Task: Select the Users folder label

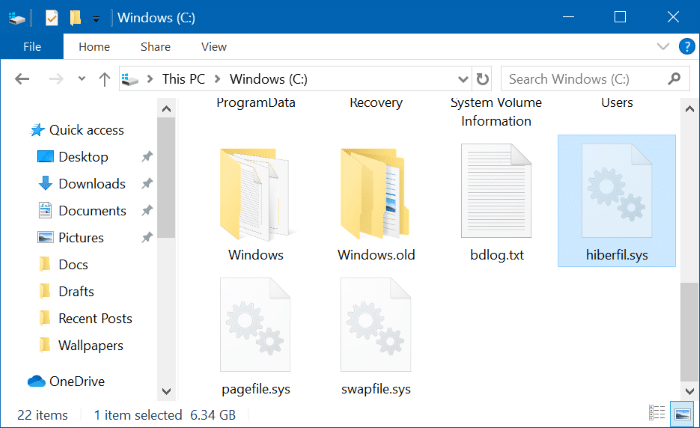Action: point(617,103)
